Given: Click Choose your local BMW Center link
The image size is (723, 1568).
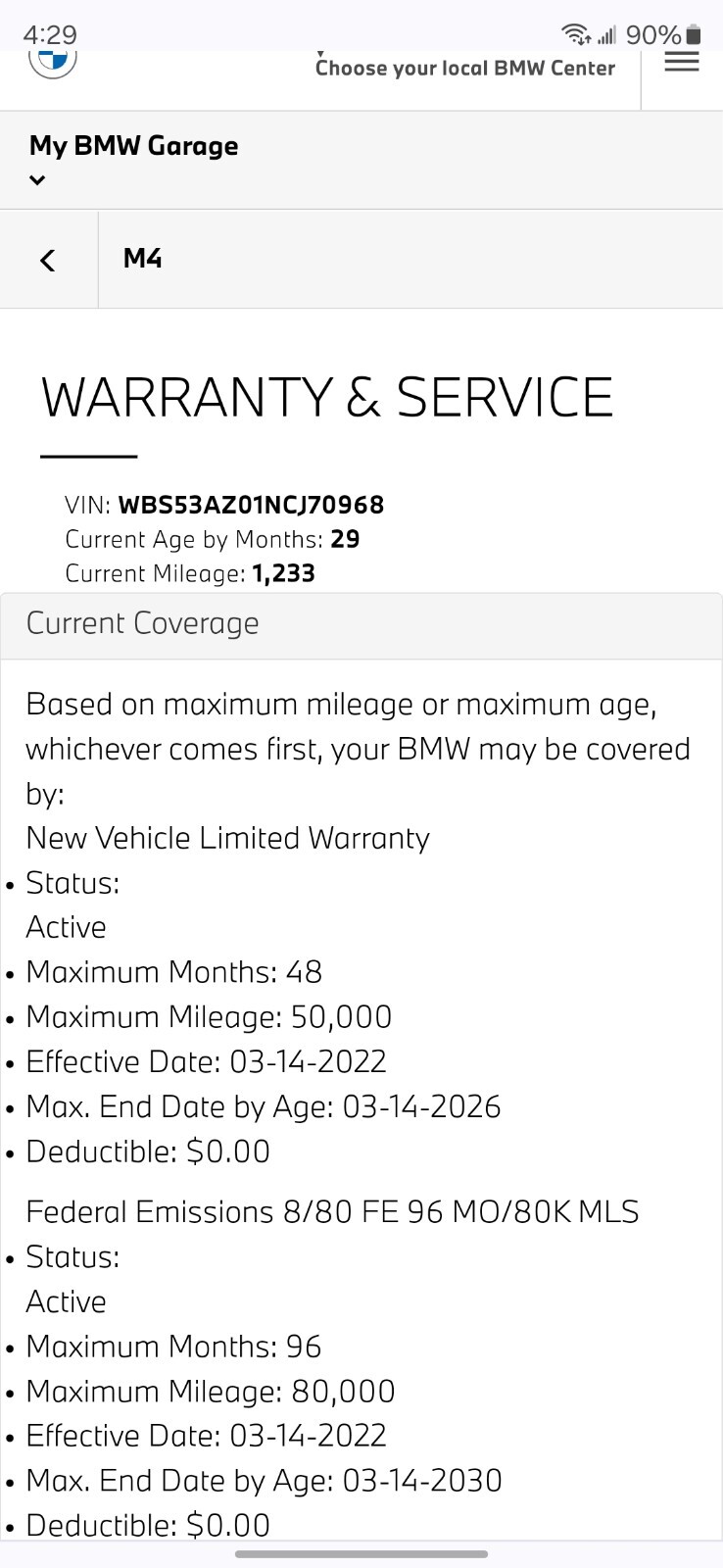Looking at the screenshot, I should 464,68.
